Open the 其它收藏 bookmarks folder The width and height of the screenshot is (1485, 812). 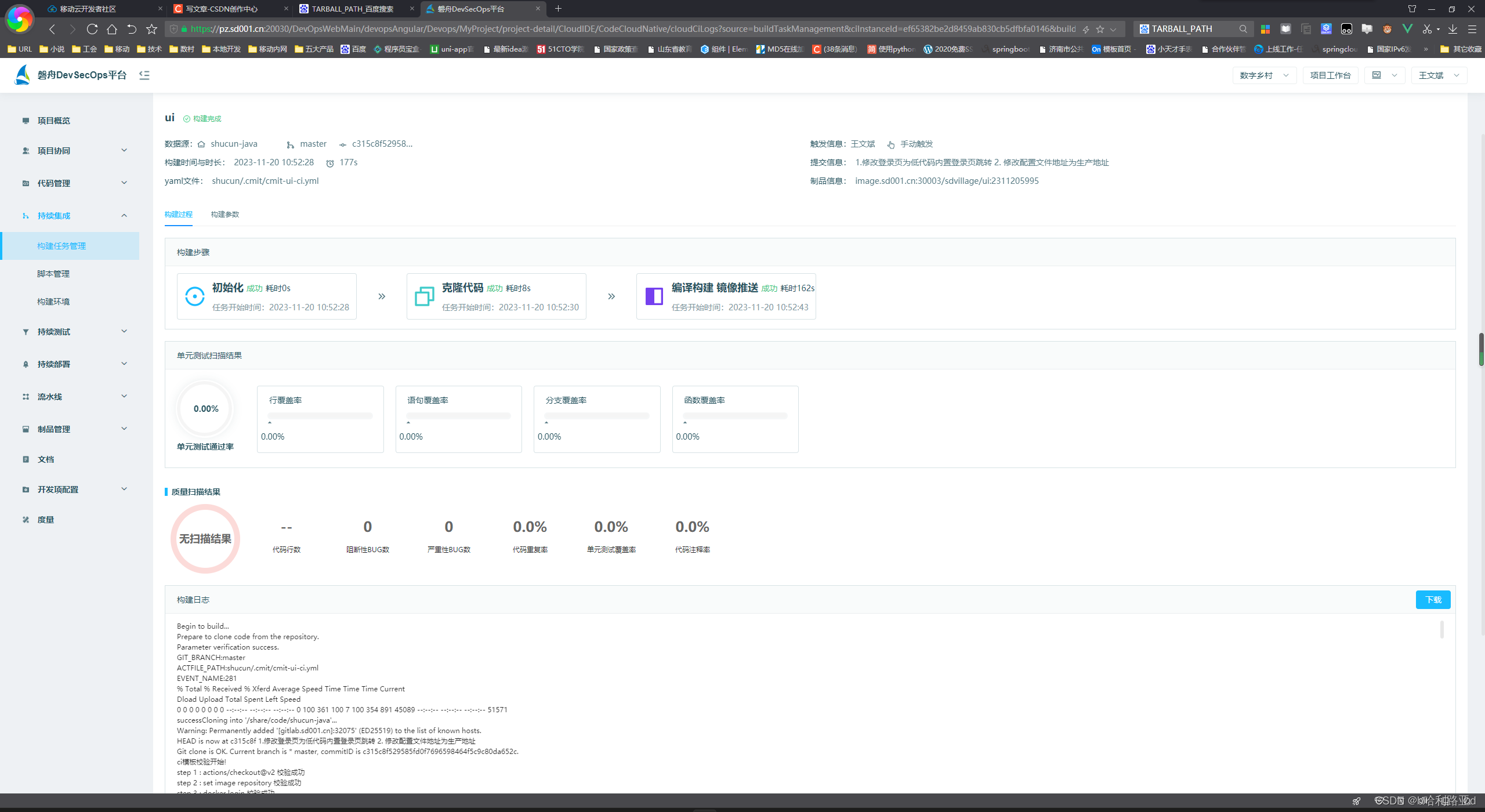tap(1461, 49)
